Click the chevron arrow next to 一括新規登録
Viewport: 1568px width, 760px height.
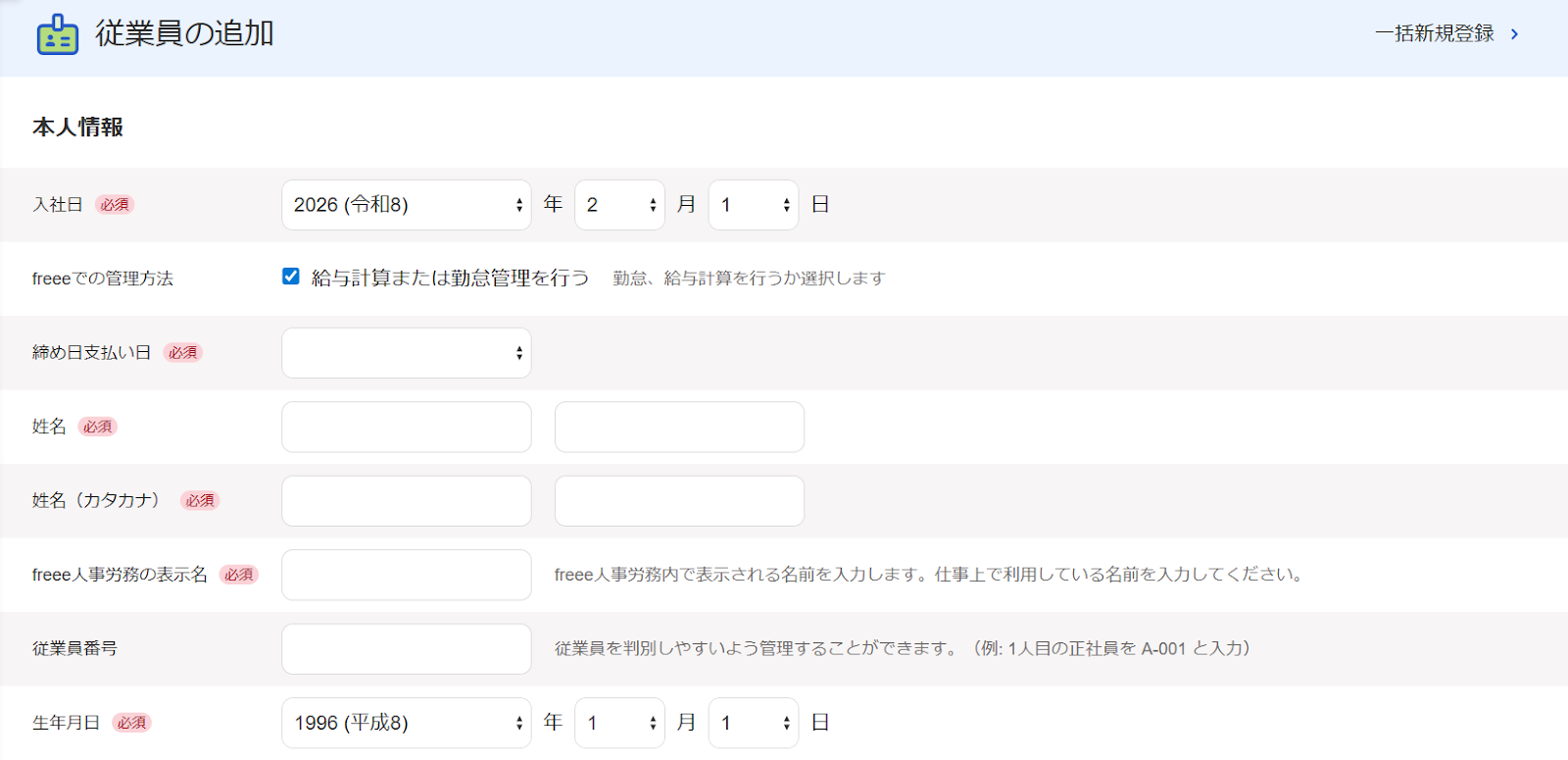click(x=1514, y=34)
